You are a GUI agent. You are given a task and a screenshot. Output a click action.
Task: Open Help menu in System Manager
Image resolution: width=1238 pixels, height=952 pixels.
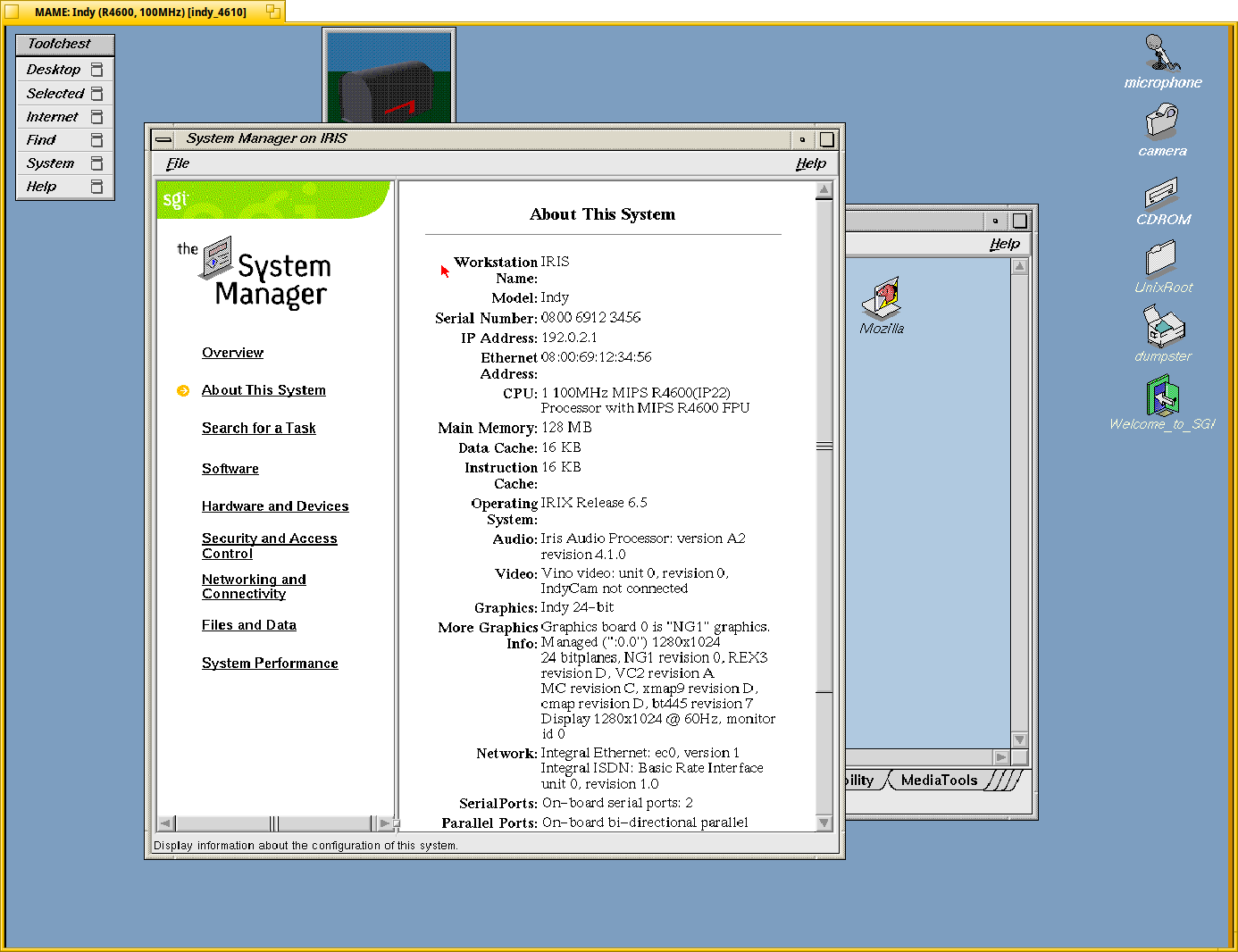click(811, 163)
